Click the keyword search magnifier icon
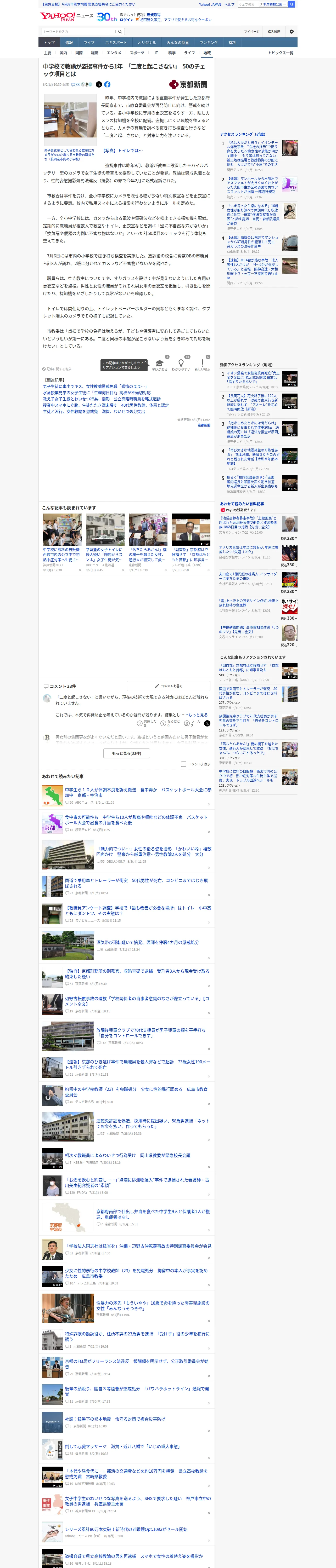This screenshot has width=336, height=1568. pyautogui.click(x=120, y=32)
